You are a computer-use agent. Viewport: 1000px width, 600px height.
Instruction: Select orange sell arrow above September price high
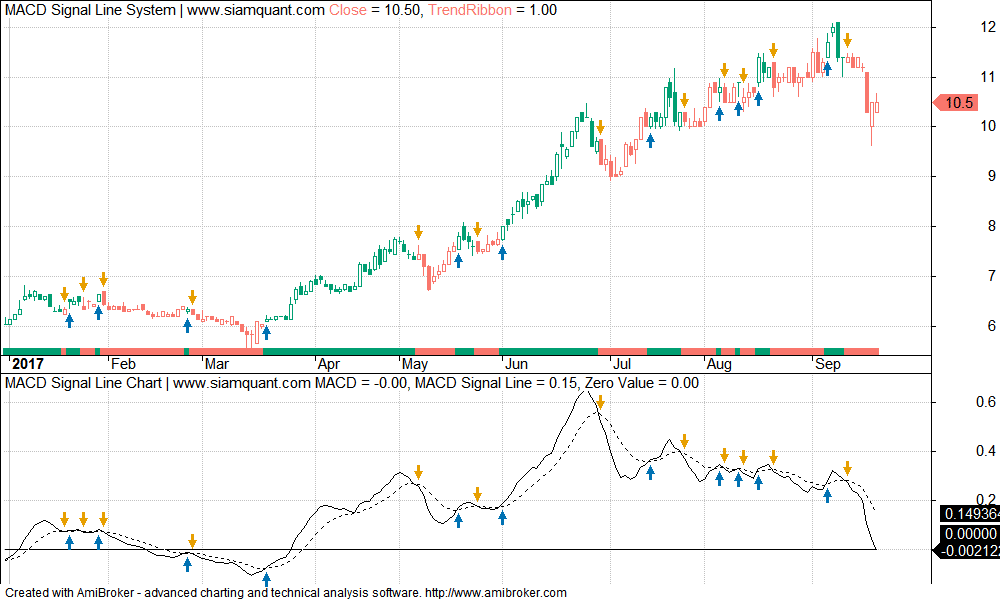click(x=847, y=40)
